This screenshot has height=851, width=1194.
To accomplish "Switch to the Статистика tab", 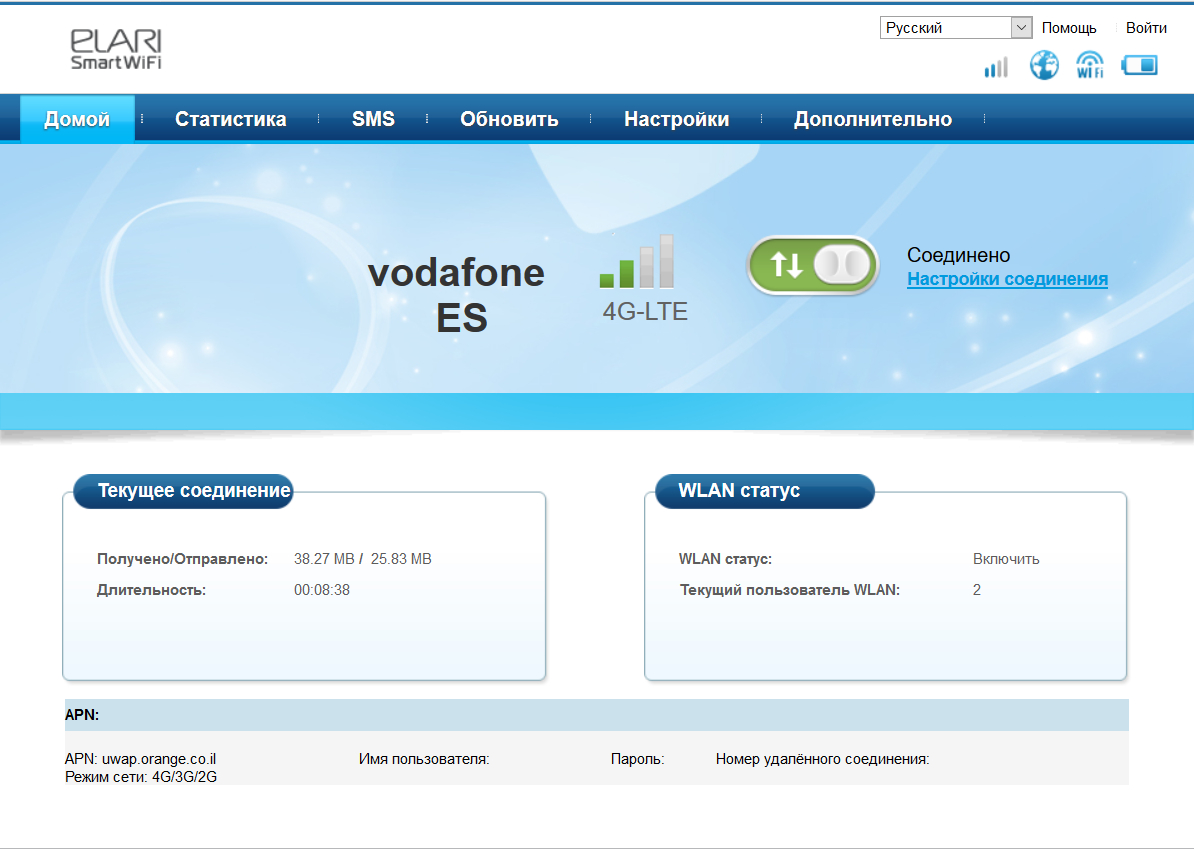I will [x=230, y=119].
